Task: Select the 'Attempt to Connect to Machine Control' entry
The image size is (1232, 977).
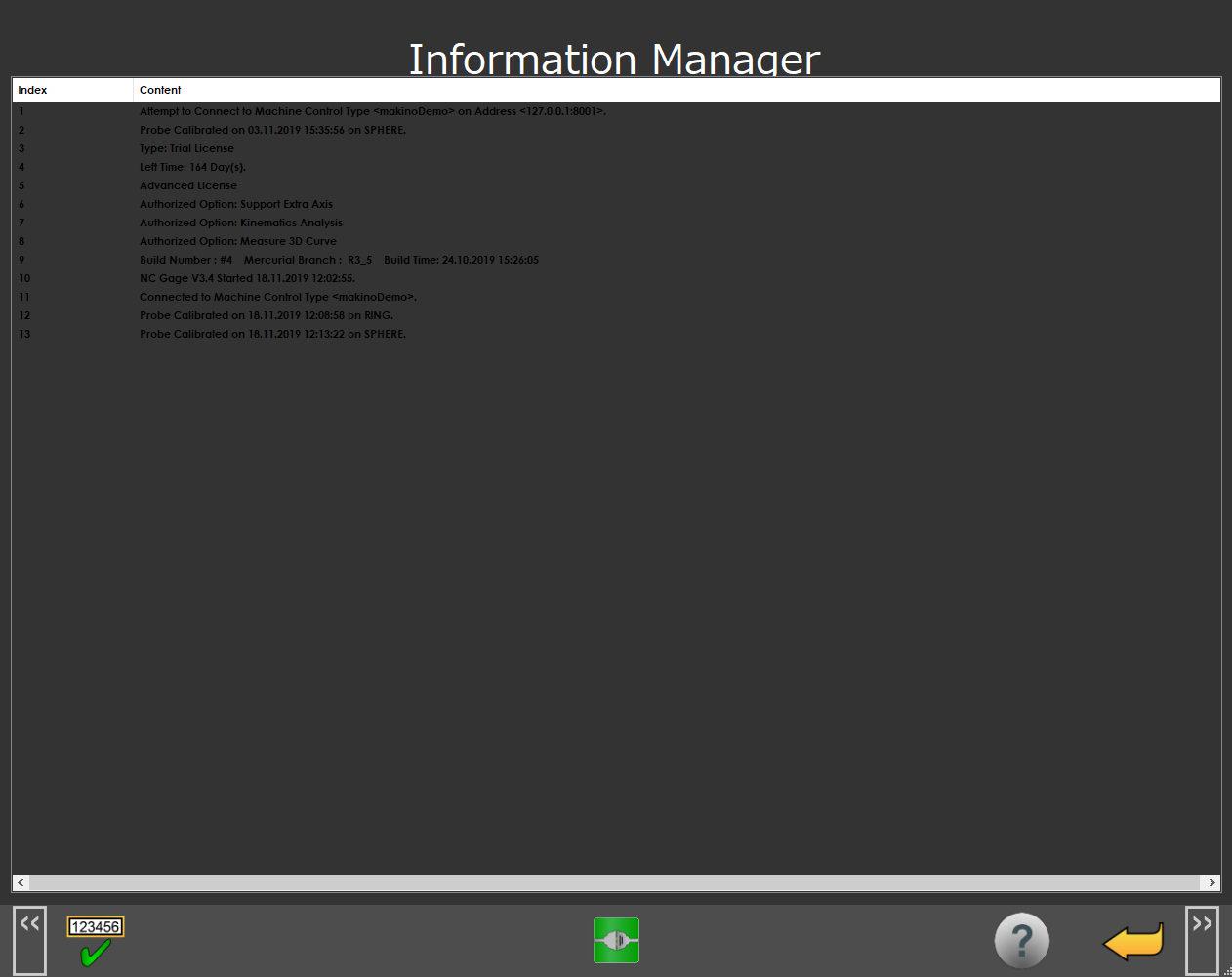Action: tap(372, 111)
